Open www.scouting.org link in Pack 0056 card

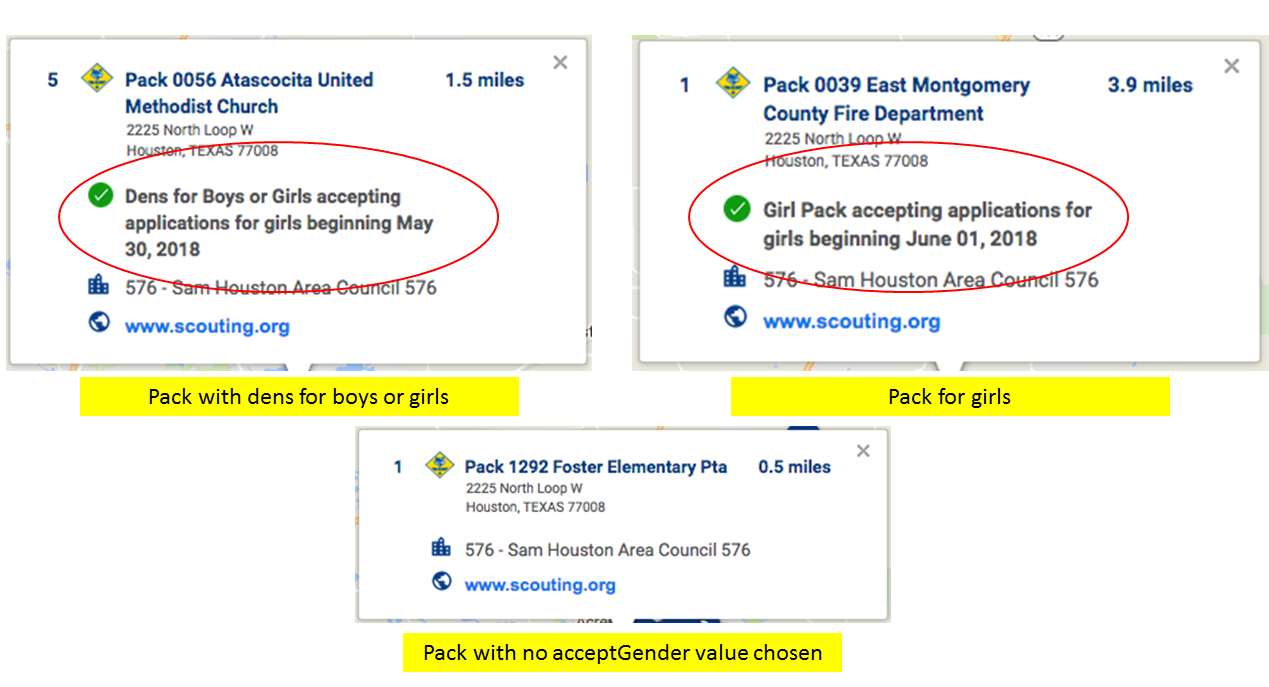click(207, 326)
